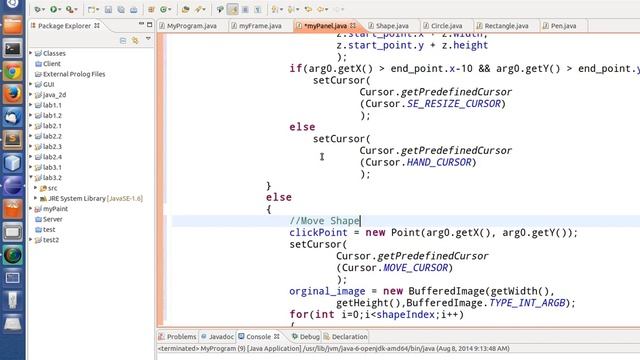Toggle Block Selection mode
The width and height of the screenshot is (640, 360).
245,9
